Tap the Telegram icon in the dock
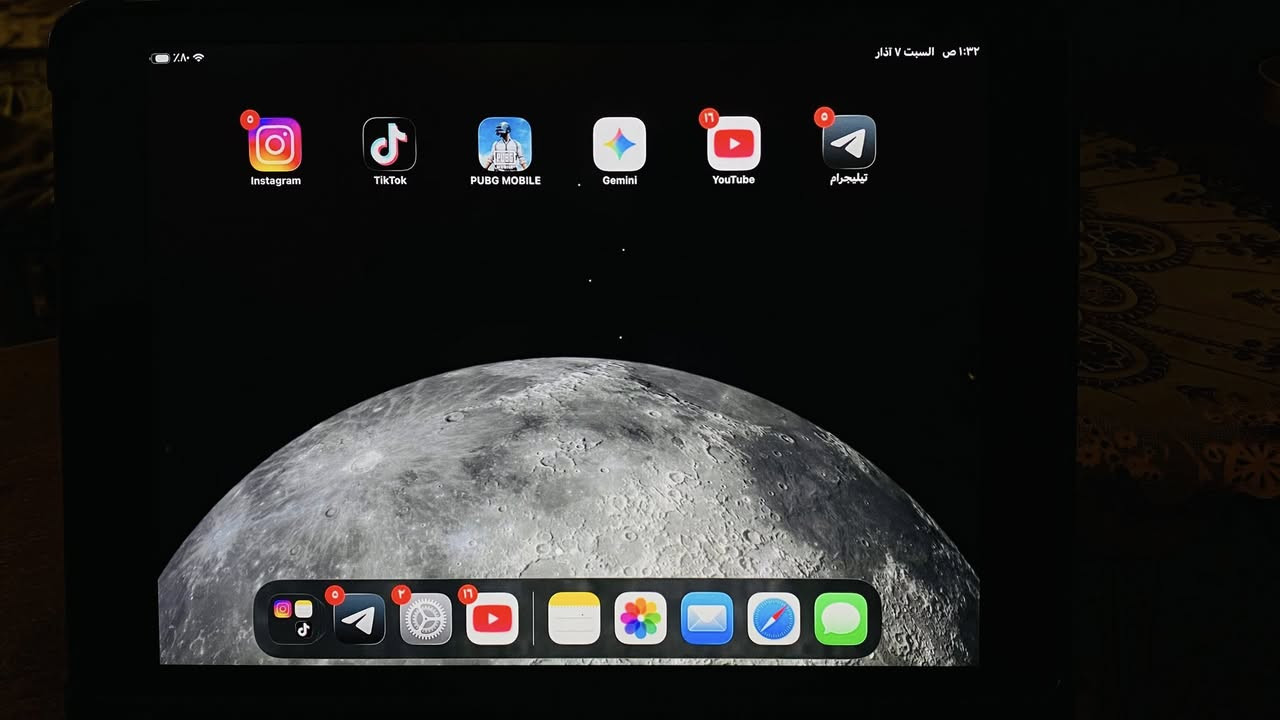 [x=359, y=620]
